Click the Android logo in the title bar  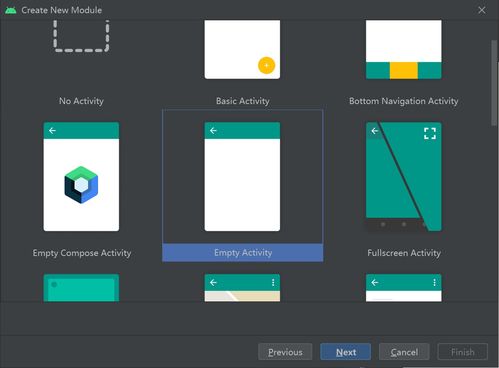point(11,10)
